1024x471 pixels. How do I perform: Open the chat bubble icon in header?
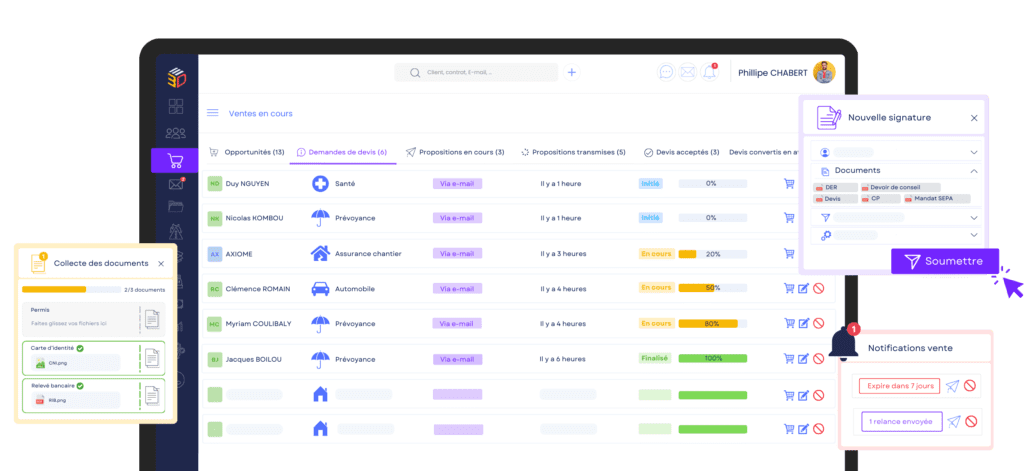(666, 72)
